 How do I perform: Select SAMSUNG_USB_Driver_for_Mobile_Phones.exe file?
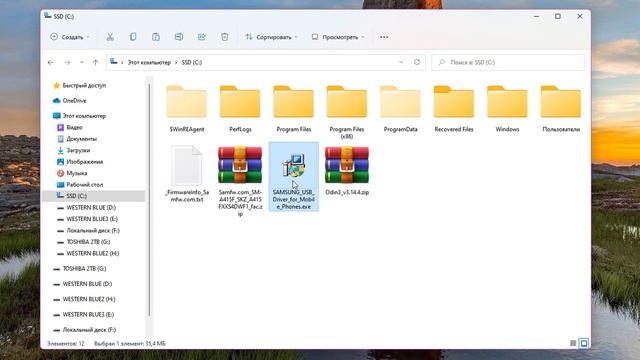click(293, 176)
